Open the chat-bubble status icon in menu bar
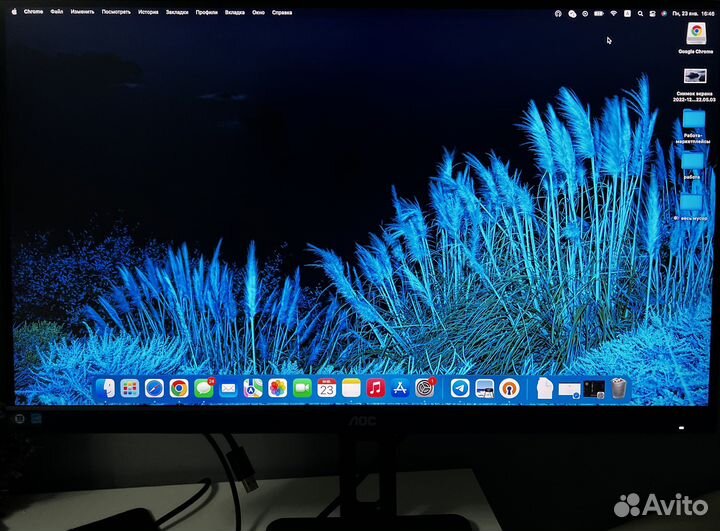 (x=572, y=14)
